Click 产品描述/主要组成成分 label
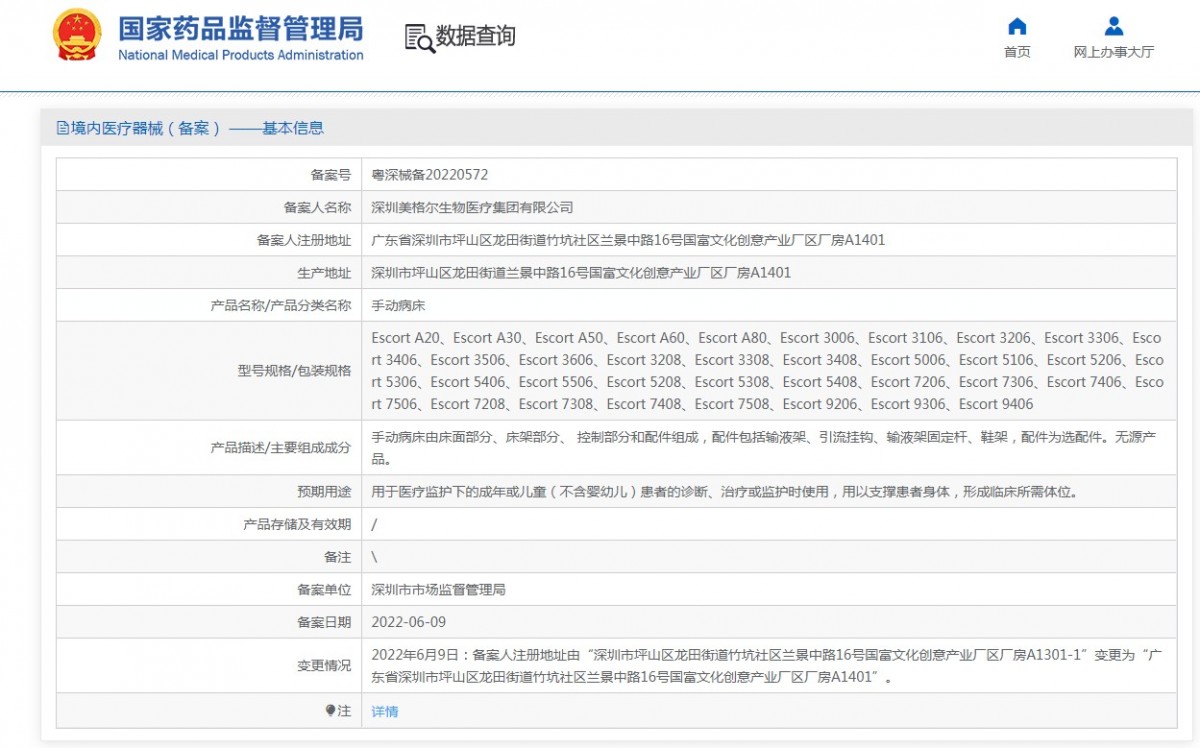 [x=281, y=448]
